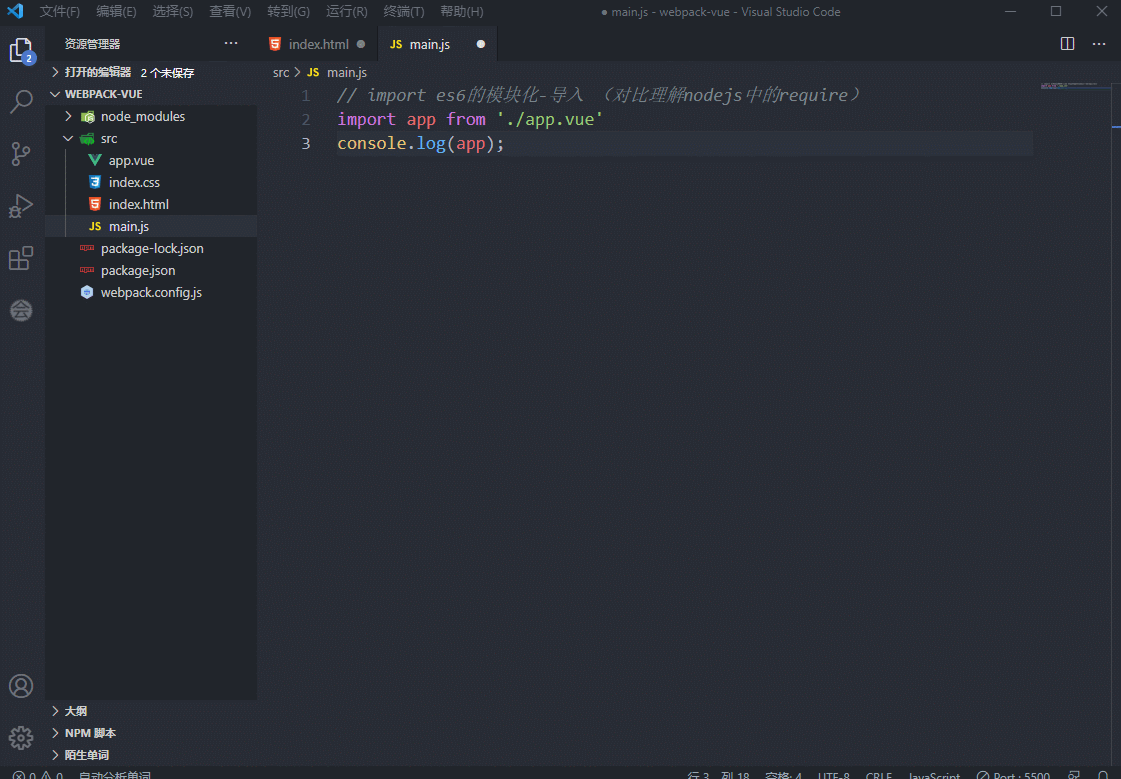Open the Explorer view in activity bar

click(21, 50)
